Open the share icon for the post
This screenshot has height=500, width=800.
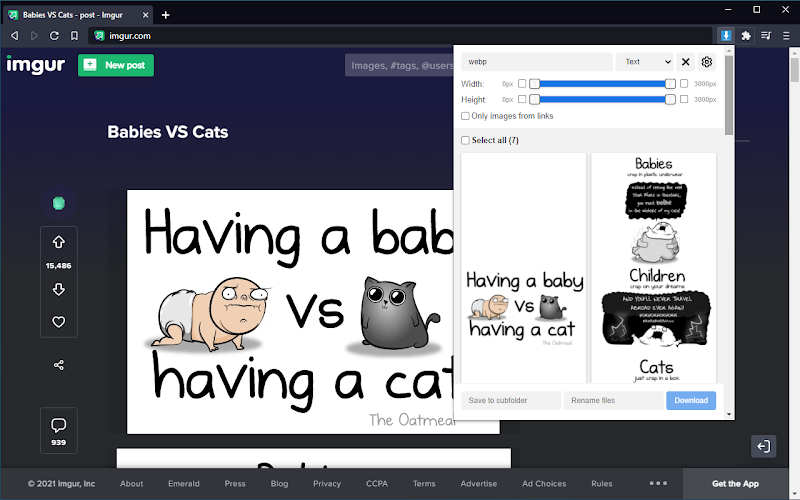[59, 365]
